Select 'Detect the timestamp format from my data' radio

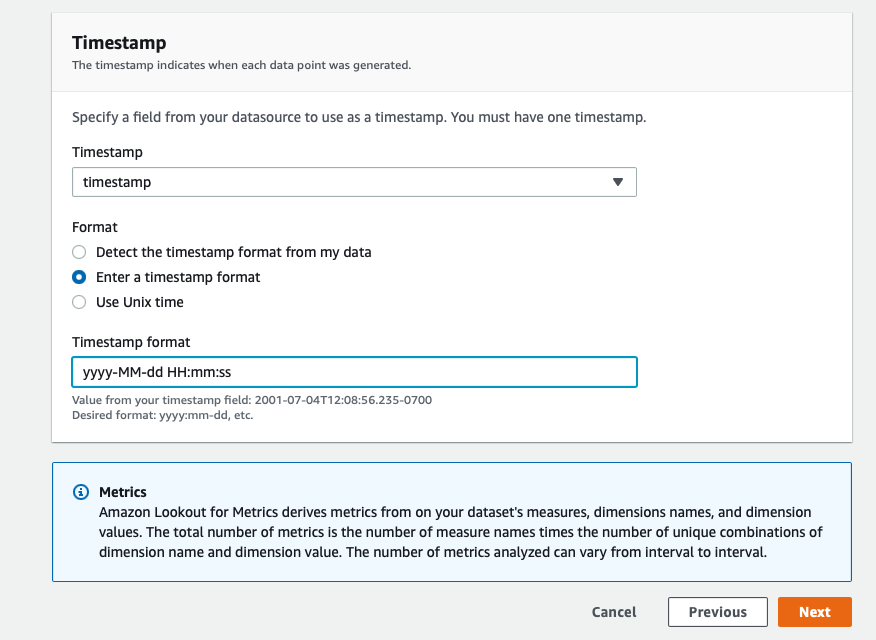pos(79,252)
